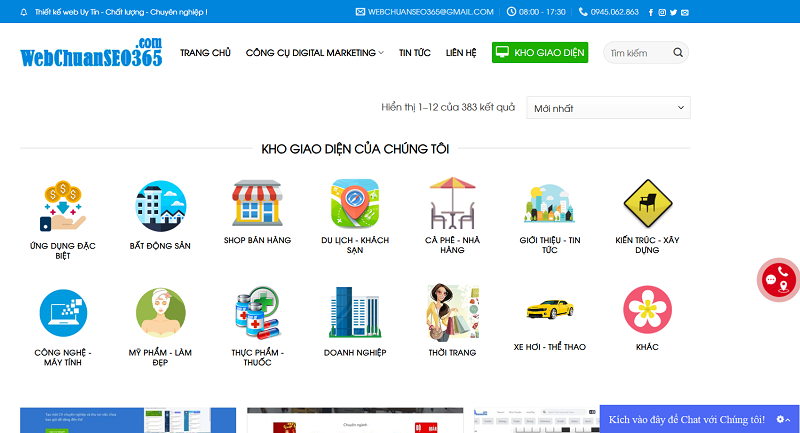
Task: Click the Doanh nghiệp text label
Action: click(355, 352)
